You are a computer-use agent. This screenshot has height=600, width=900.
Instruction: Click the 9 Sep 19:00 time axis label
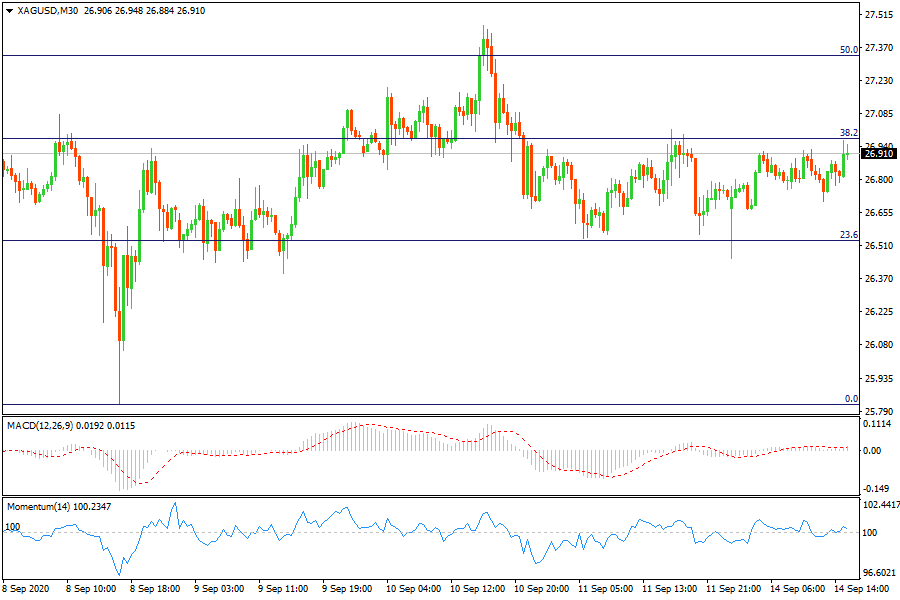tap(348, 589)
